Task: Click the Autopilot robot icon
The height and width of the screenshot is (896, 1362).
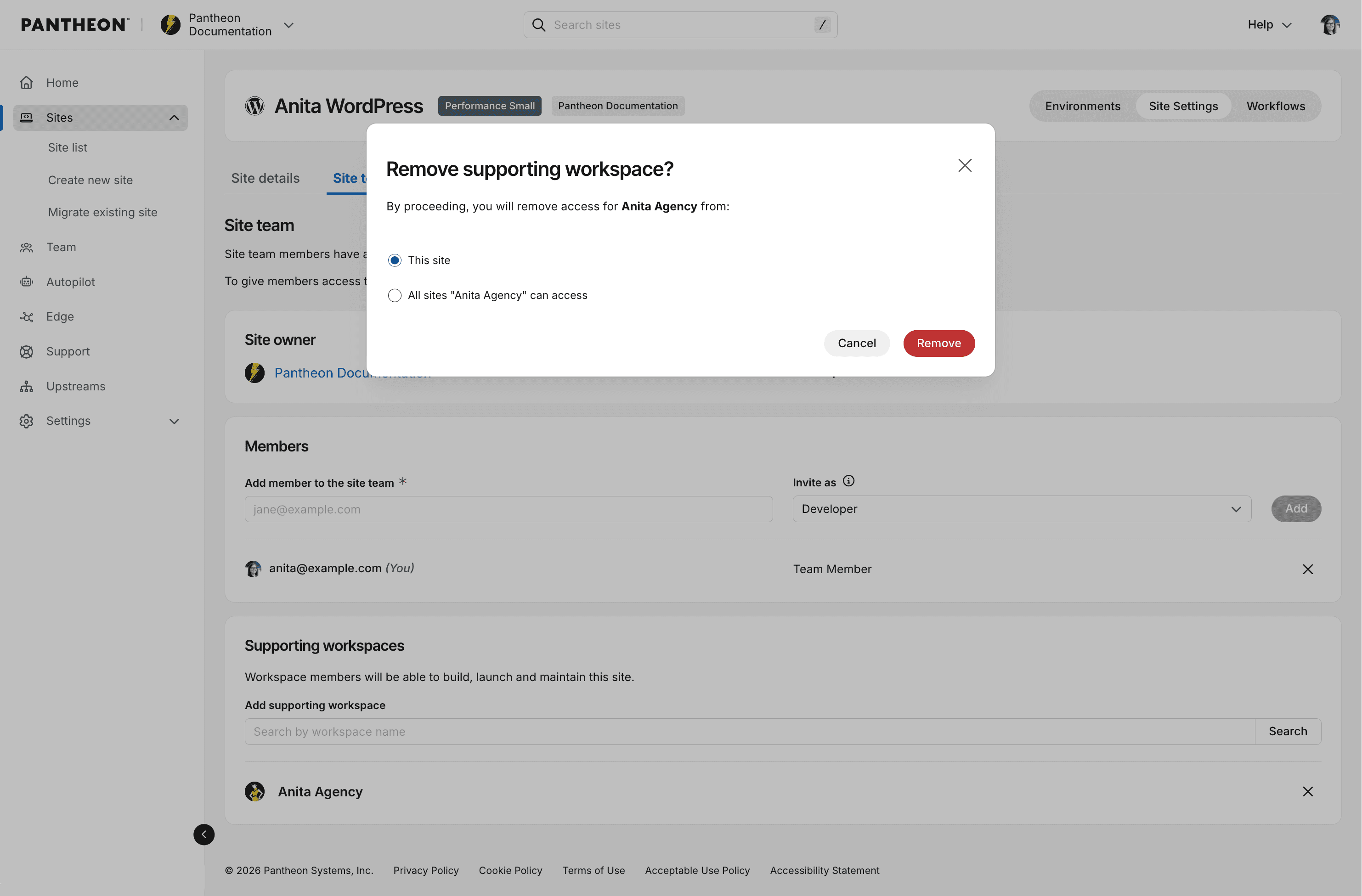Action: 26,282
